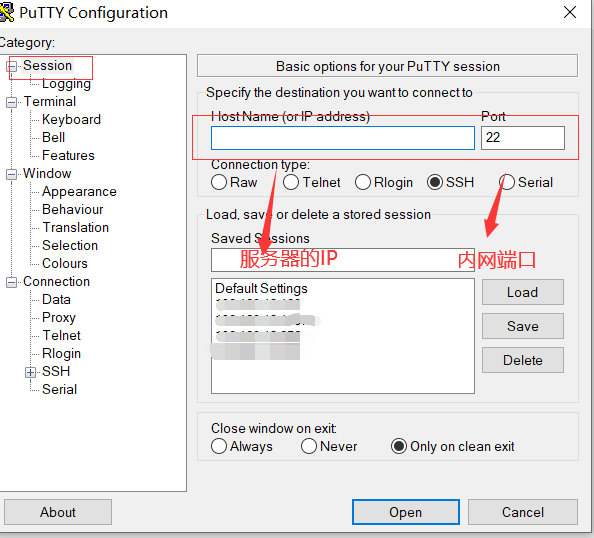Open the Appearance settings category
Viewport: 594px width, 538px height.
pyautogui.click(x=79, y=192)
